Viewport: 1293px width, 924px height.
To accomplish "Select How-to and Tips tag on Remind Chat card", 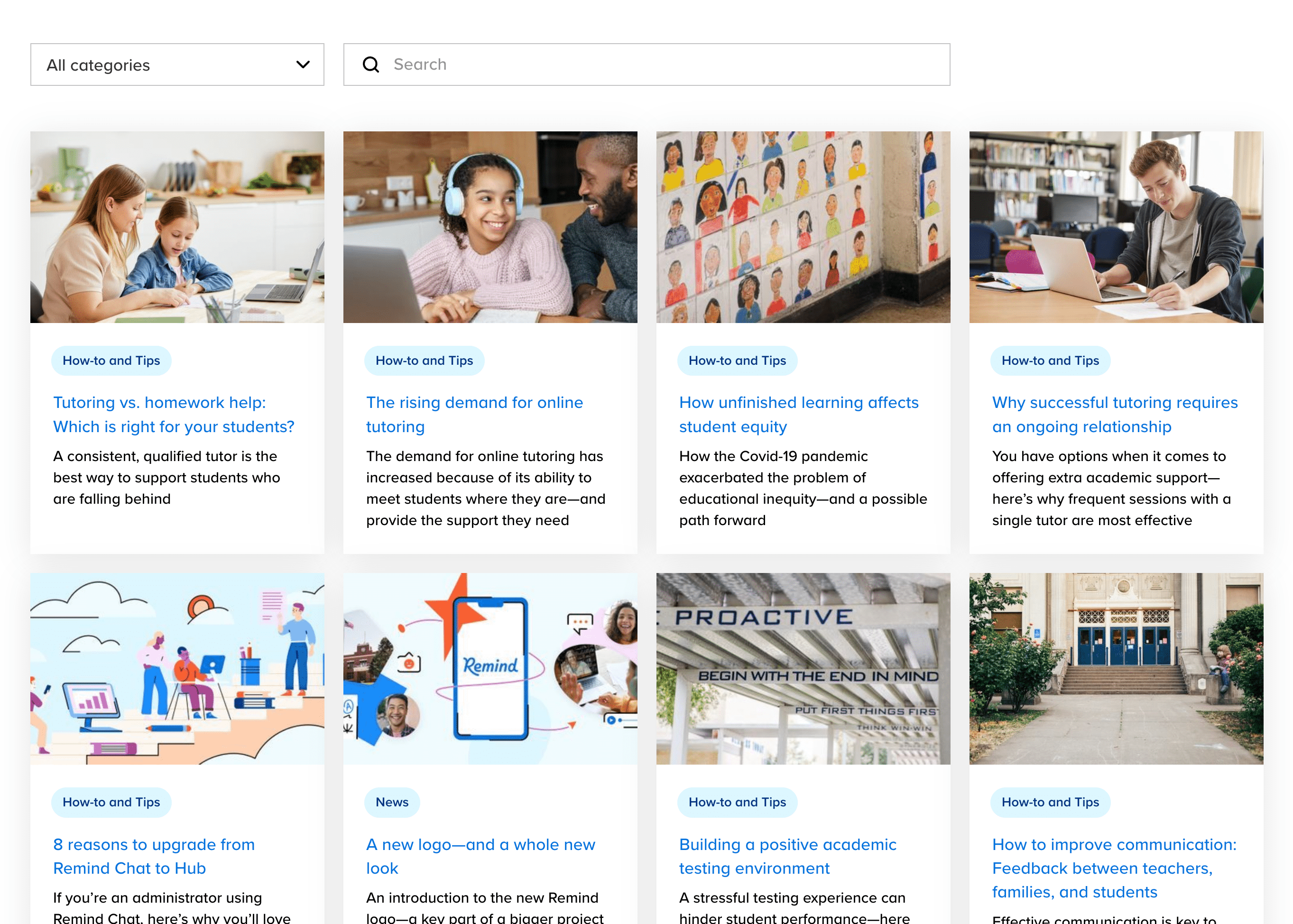I will pyautogui.click(x=111, y=802).
